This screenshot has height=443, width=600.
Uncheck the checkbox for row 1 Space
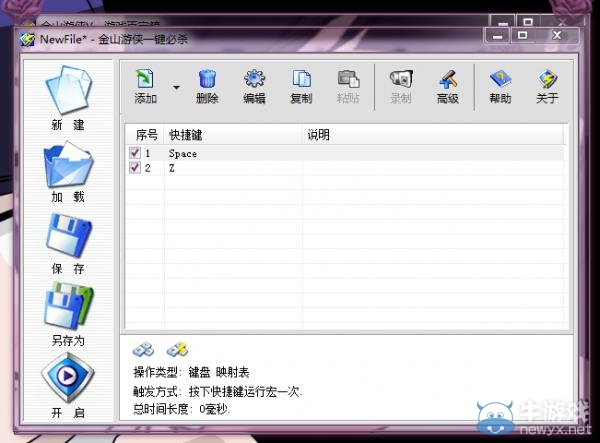click(x=135, y=153)
